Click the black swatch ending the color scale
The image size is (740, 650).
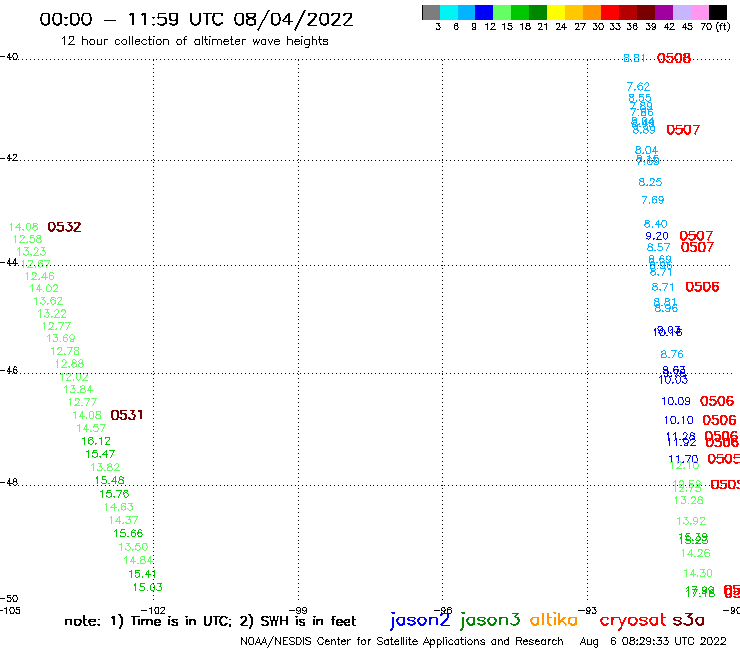718,12
